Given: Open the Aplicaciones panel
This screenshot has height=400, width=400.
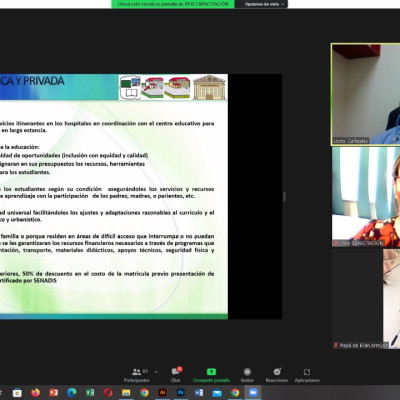Looking at the screenshot, I should (307, 375).
